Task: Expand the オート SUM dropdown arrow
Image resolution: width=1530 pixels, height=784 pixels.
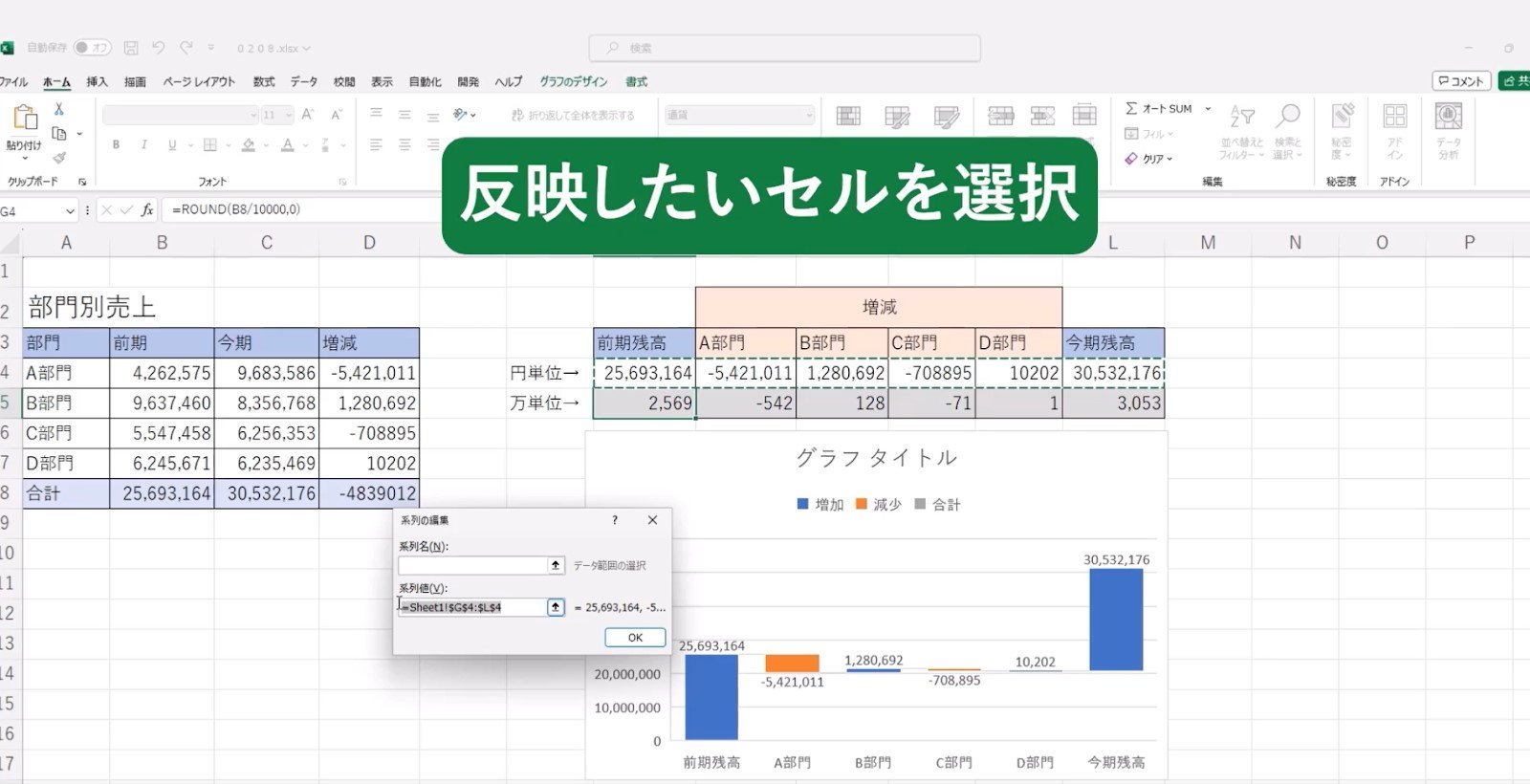Action: tap(1208, 109)
